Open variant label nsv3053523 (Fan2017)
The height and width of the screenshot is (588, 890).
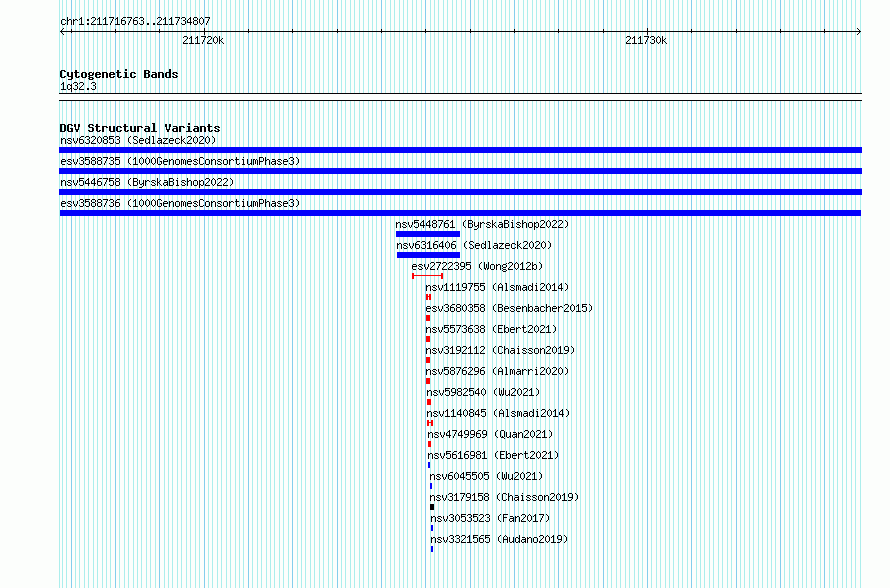(x=490, y=518)
